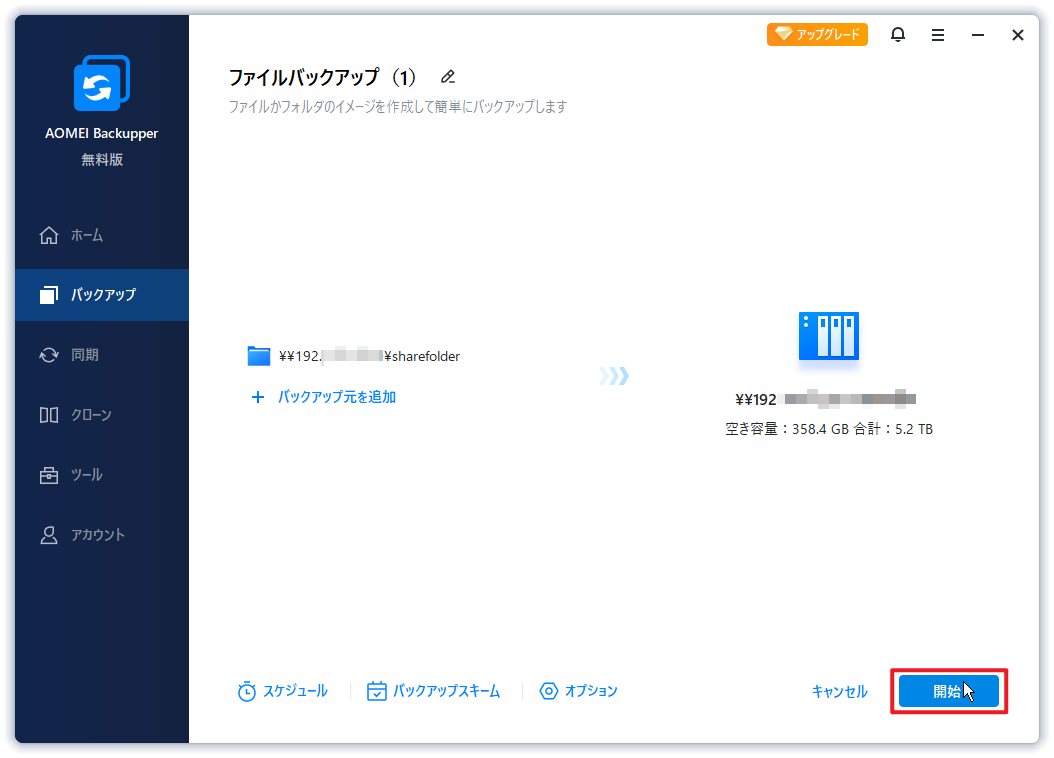Image resolution: width=1054 pixels, height=758 pixels.
Task: Click バックアップ元を追加 link
Action: pyautogui.click(x=337, y=397)
